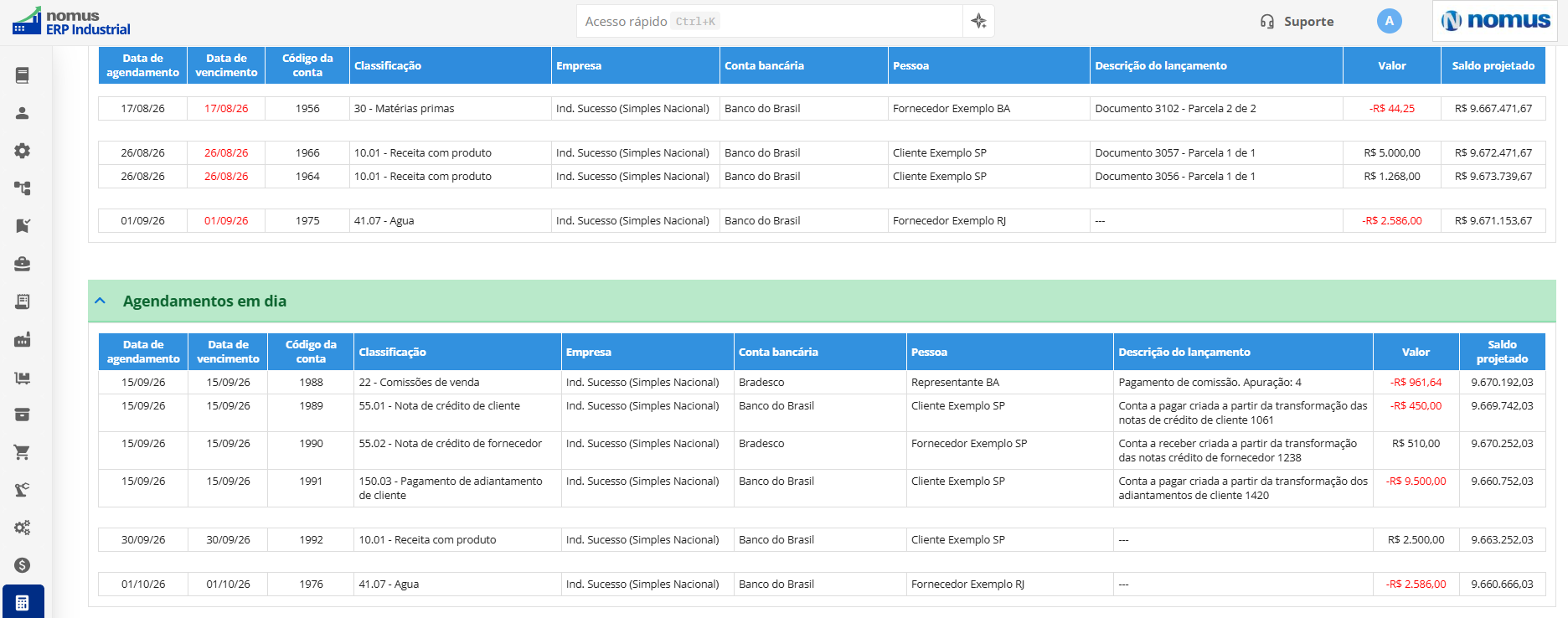Screen dimensions: 1568x618
Task: Open the factory sidebar icon
Action: click(23, 339)
